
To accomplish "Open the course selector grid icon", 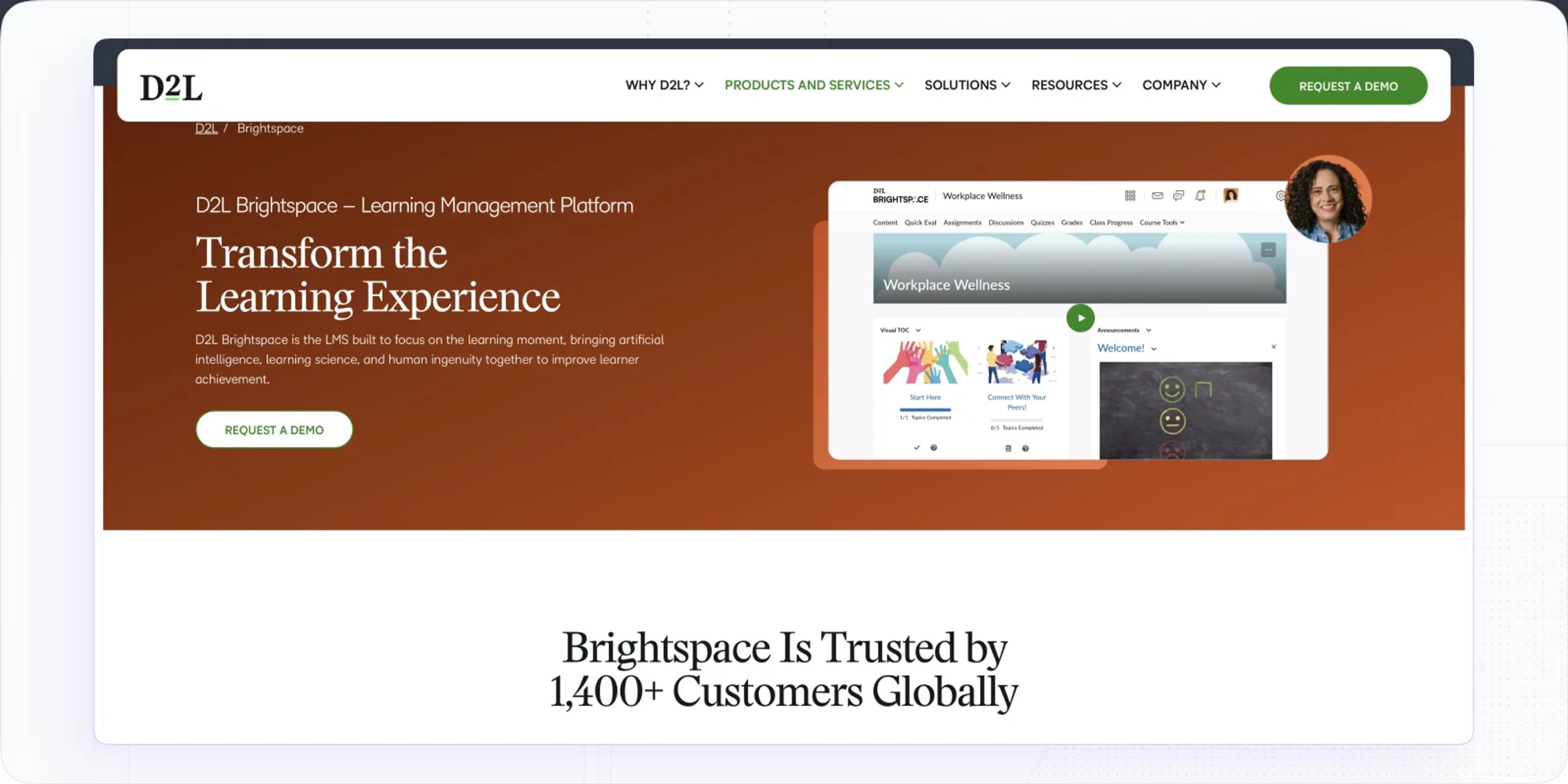I will pos(1130,196).
